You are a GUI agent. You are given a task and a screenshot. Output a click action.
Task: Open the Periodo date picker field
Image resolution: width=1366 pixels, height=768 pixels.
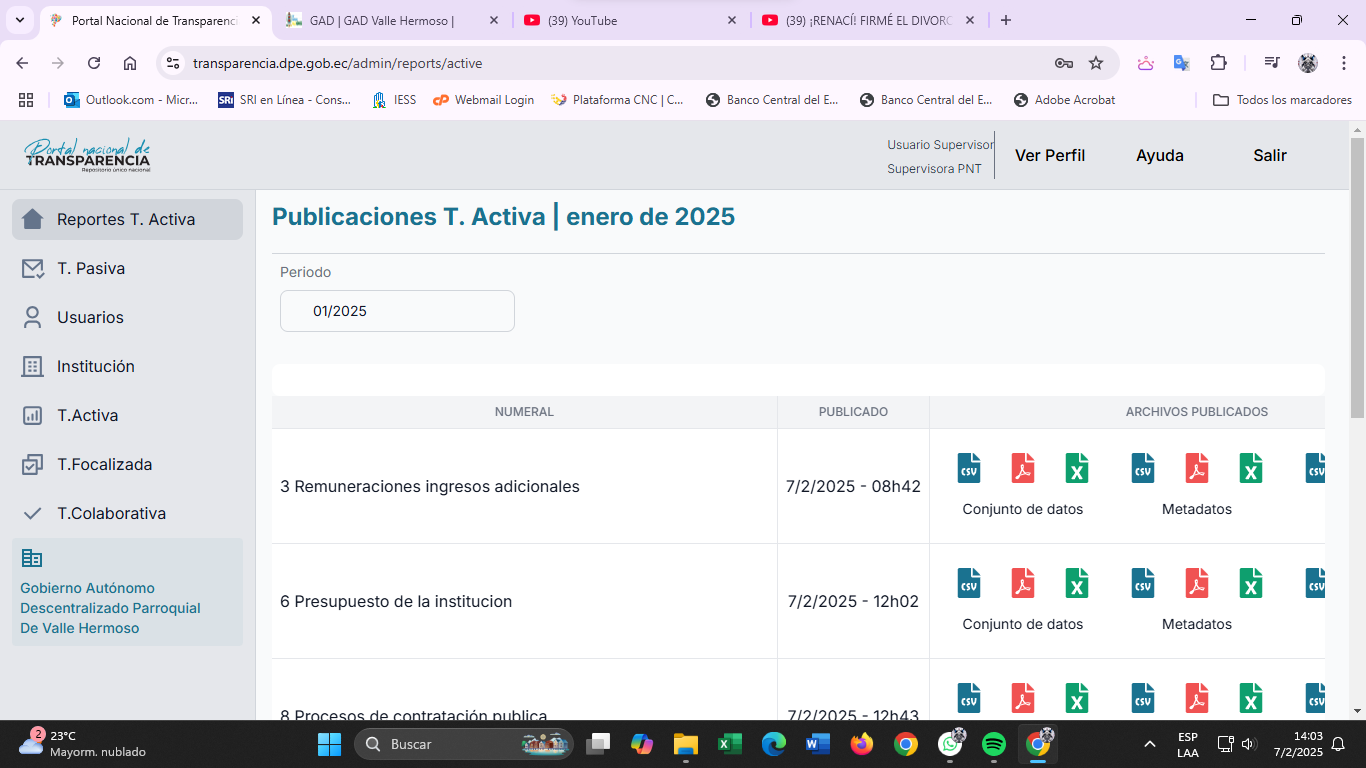pyautogui.click(x=397, y=311)
